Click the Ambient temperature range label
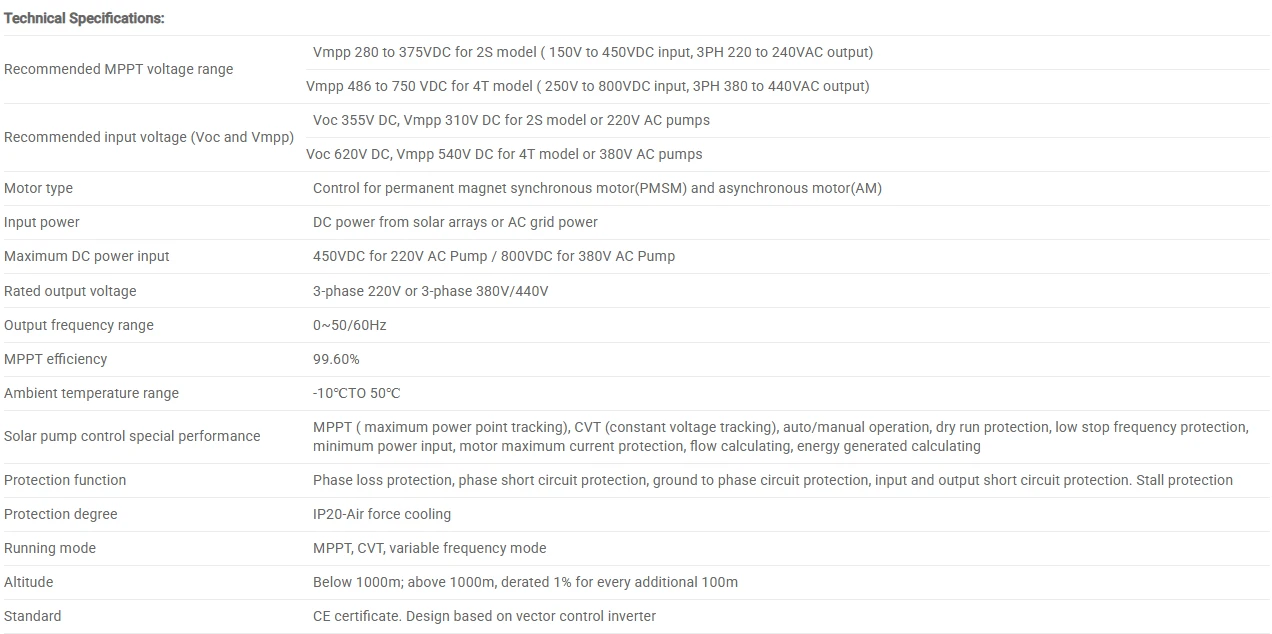This screenshot has height=634, width=1272. 92,393
